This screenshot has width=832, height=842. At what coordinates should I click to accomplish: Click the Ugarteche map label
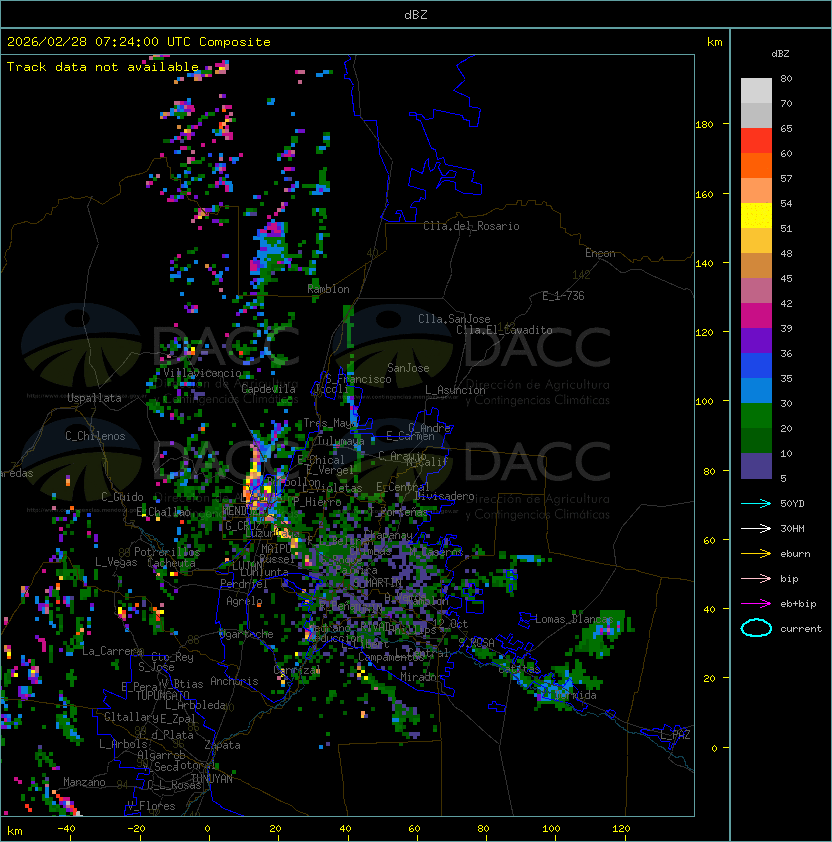click(246, 634)
